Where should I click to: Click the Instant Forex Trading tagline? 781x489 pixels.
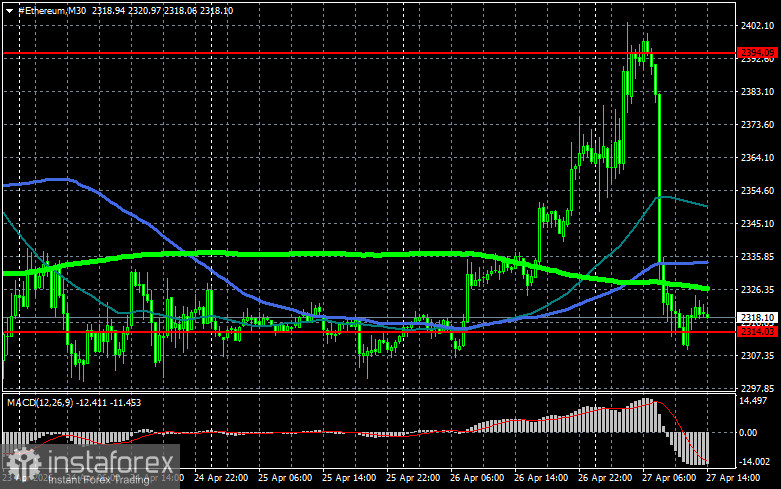[99, 480]
